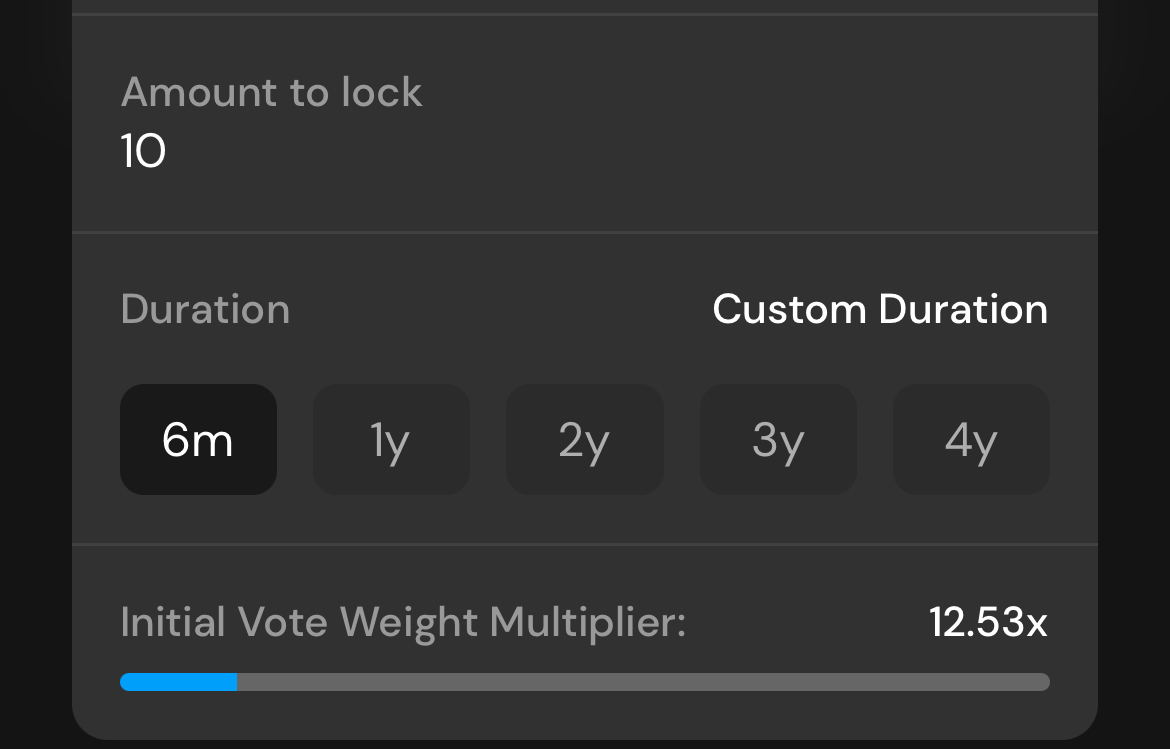Click the left end of multiplier bar
The height and width of the screenshot is (749, 1170).
click(126, 682)
